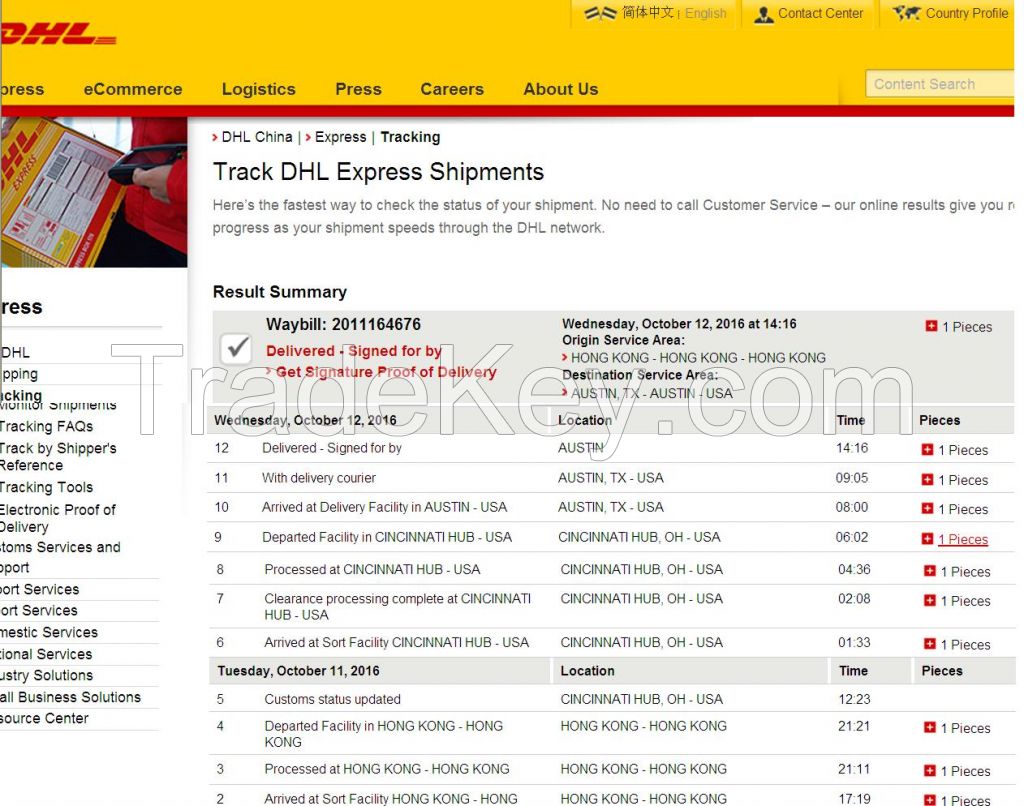Click the Hong Kong origin service area link
Image resolution: width=1024 pixels, height=806 pixels.
point(698,358)
